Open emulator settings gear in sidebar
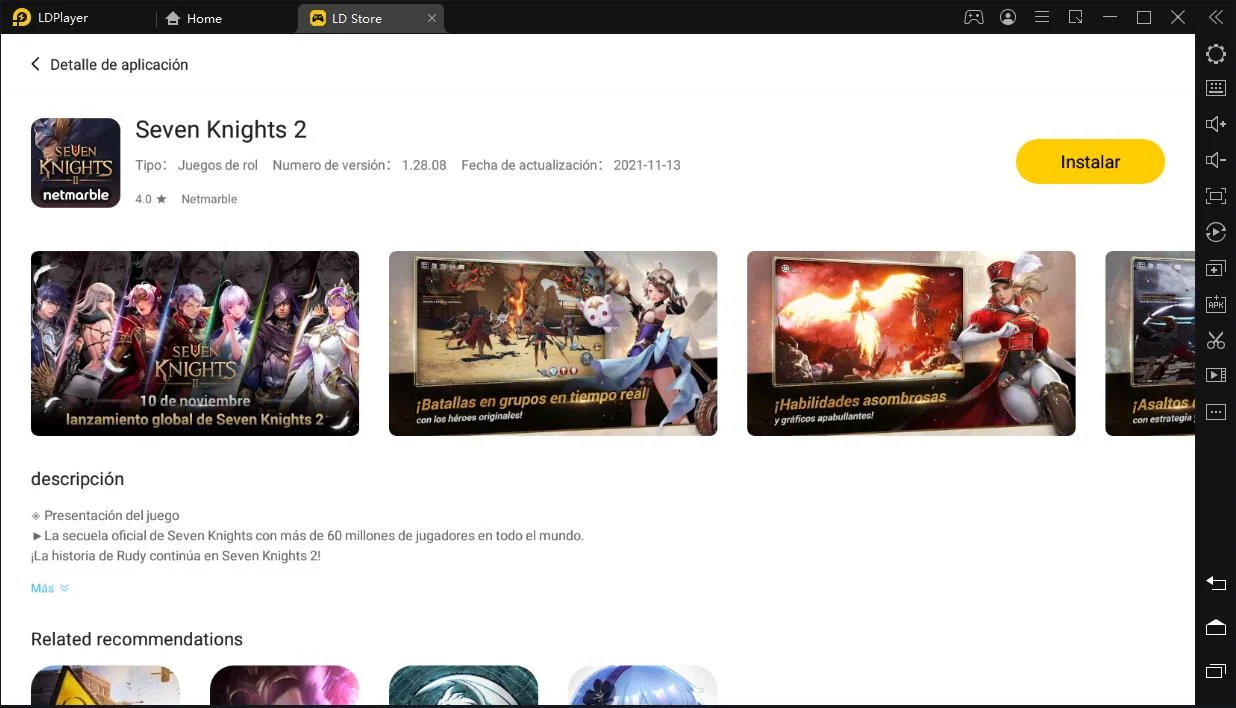Image resolution: width=1236 pixels, height=708 pixels. 1216,54
